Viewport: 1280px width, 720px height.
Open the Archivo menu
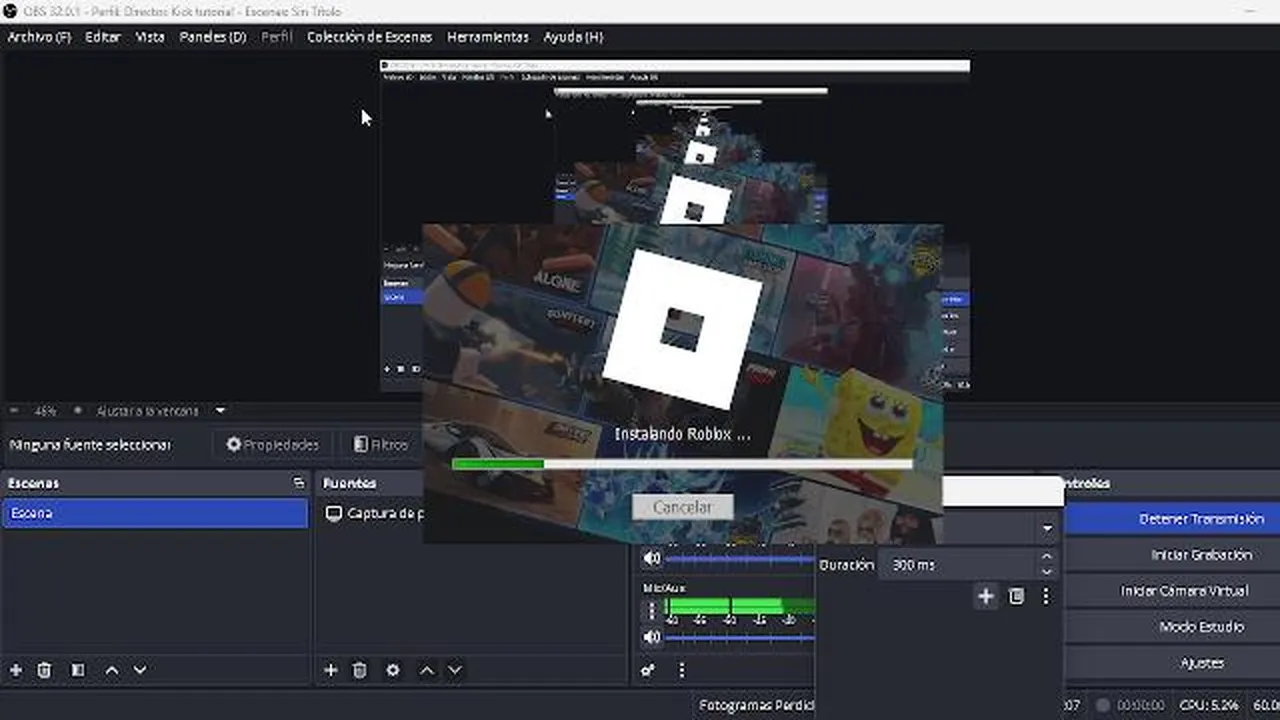(40, 37)
